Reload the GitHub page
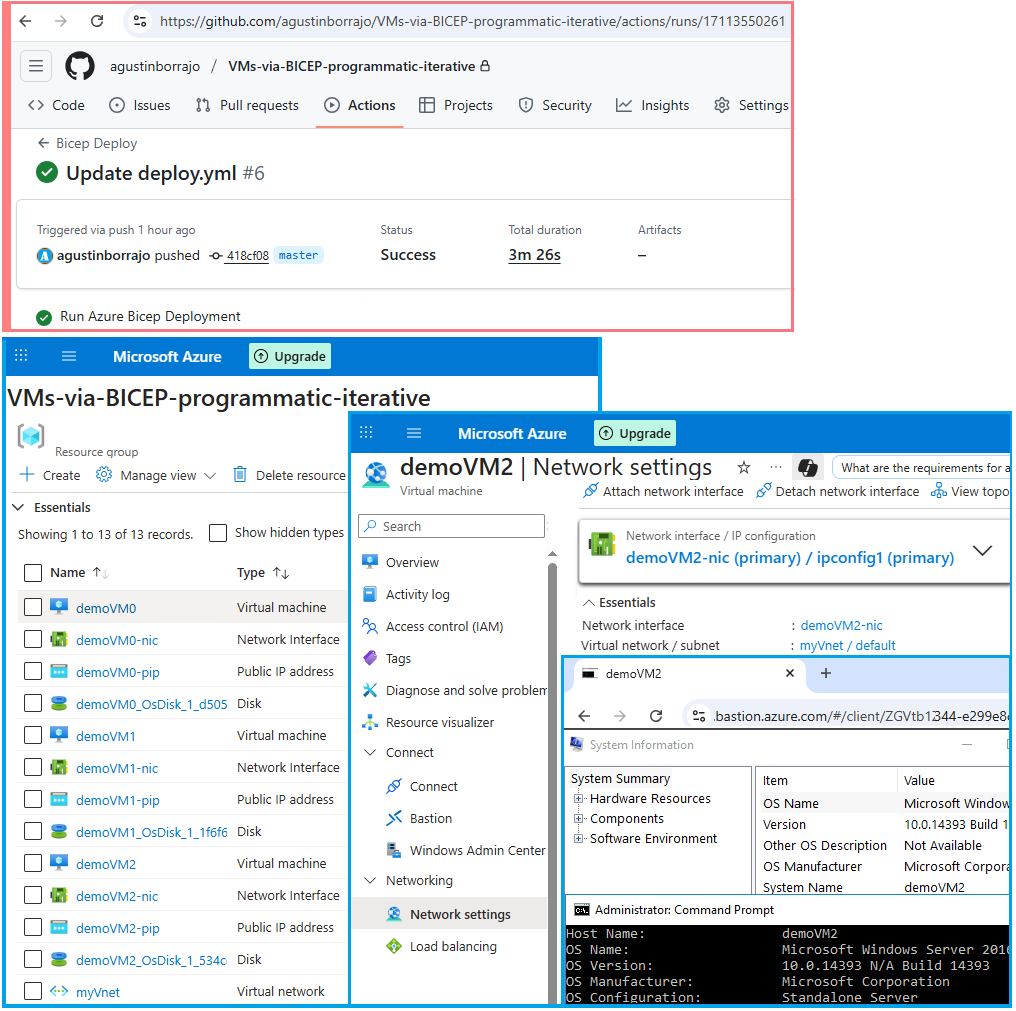Viewport: 1016px width, 1011px height. pos(97,21)
